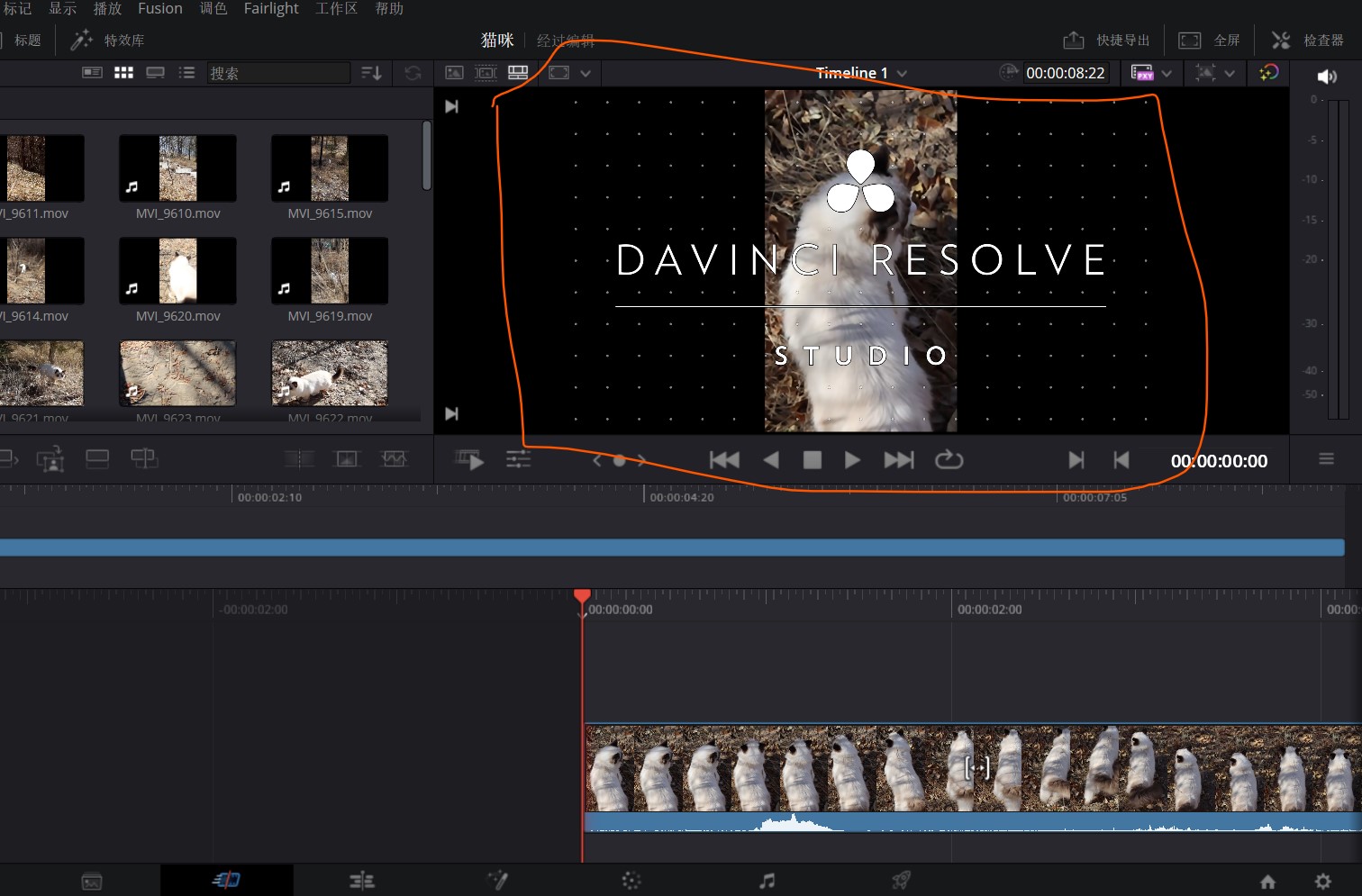Click Full Screen (全屏) button
The image size is (1362, 896).
point(1210,41)
